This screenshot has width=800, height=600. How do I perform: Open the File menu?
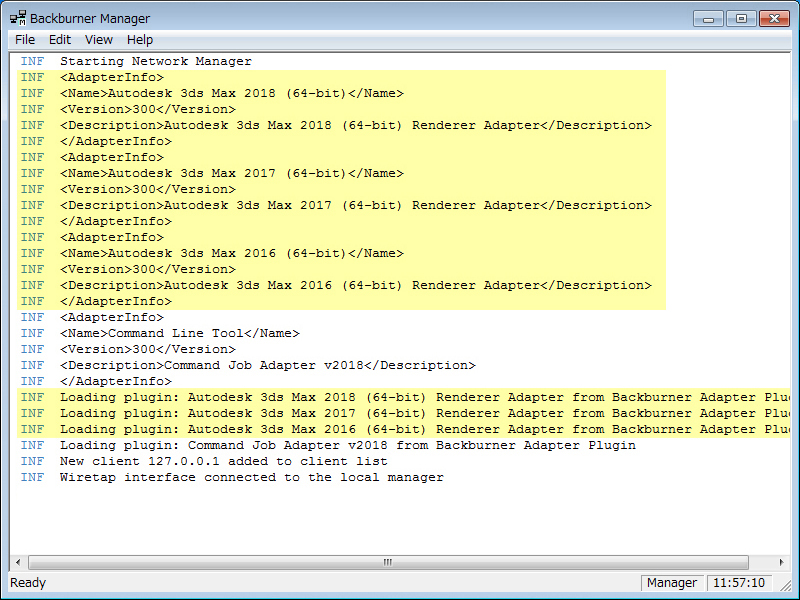point(25,40)
